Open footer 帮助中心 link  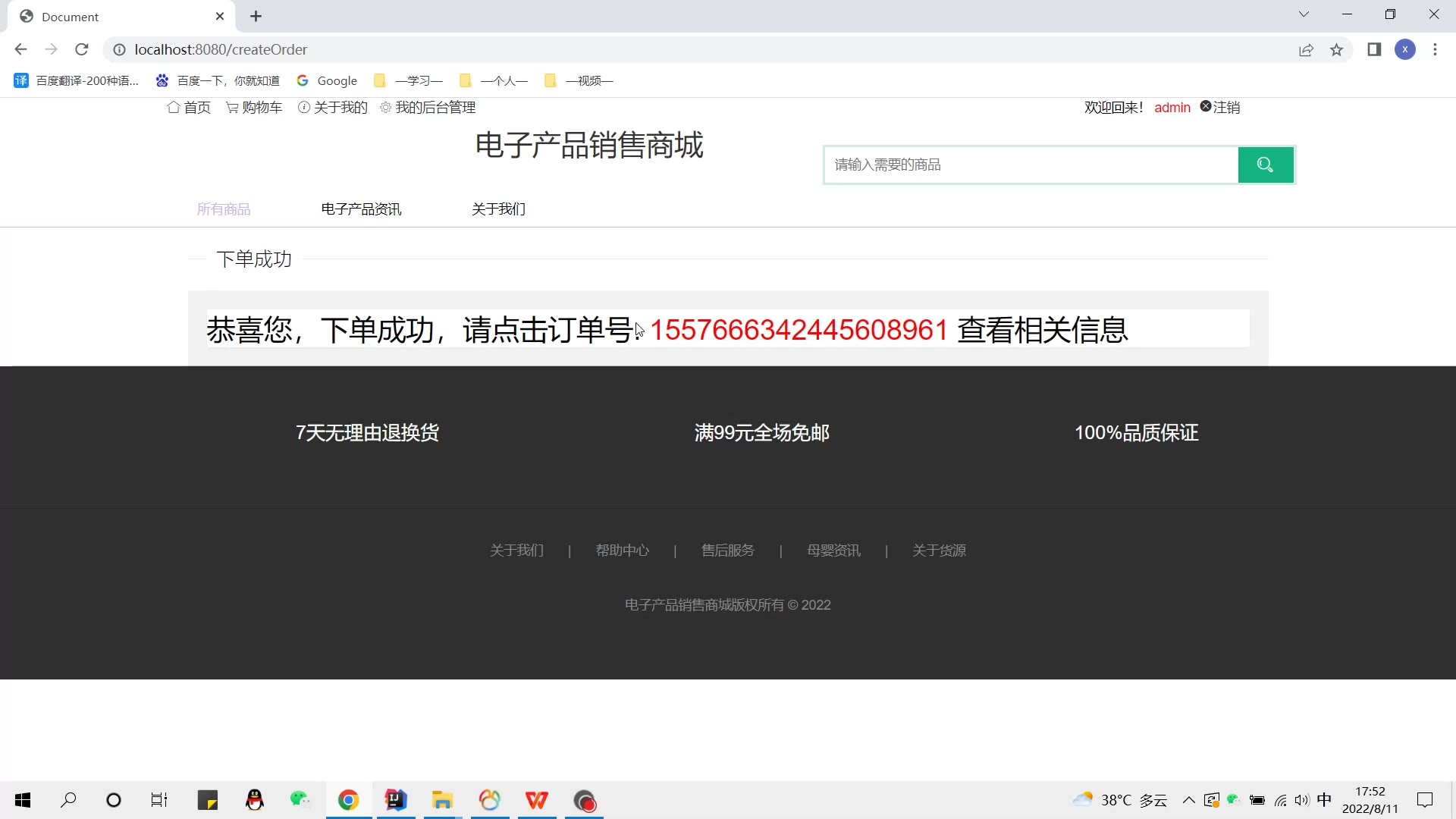click(622, 551)
